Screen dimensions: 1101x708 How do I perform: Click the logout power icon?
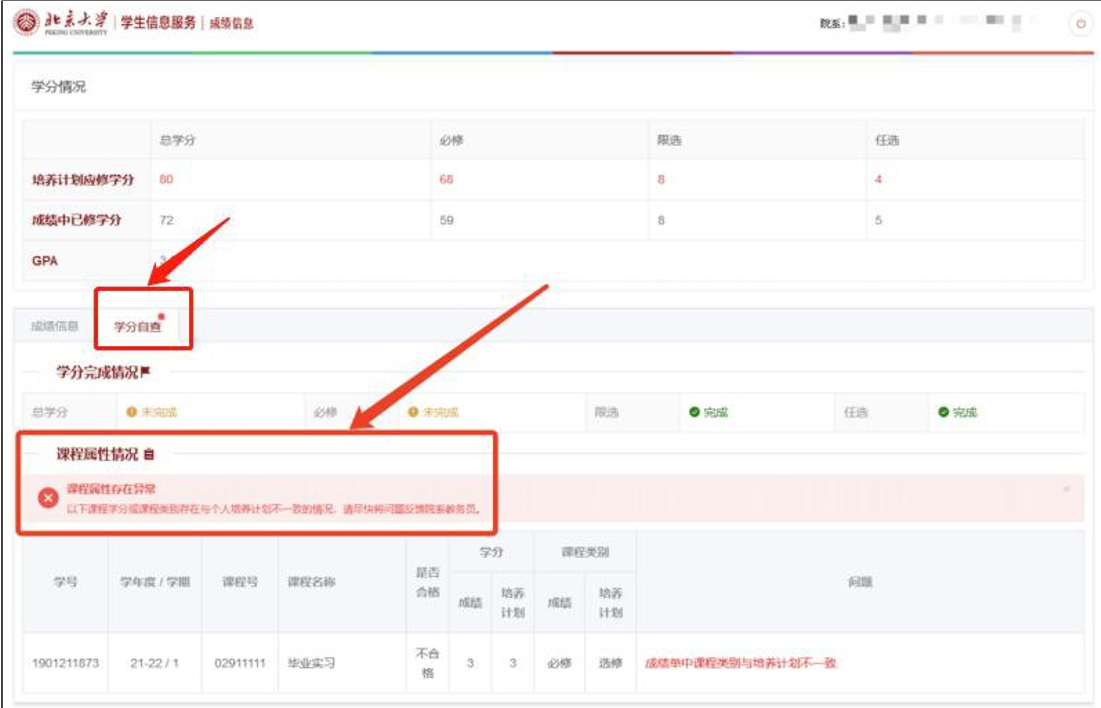(1079, 24)
